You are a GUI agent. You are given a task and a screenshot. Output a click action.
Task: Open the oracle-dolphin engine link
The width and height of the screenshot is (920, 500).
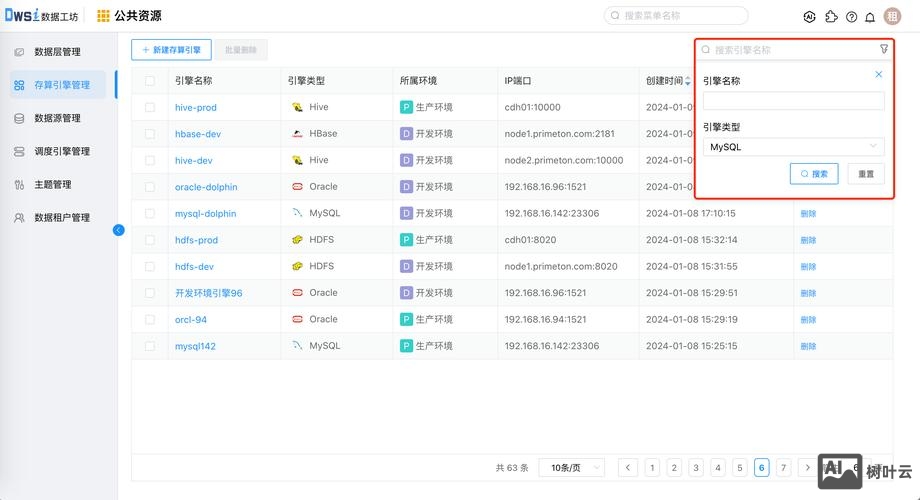click(x=205, y=187)
